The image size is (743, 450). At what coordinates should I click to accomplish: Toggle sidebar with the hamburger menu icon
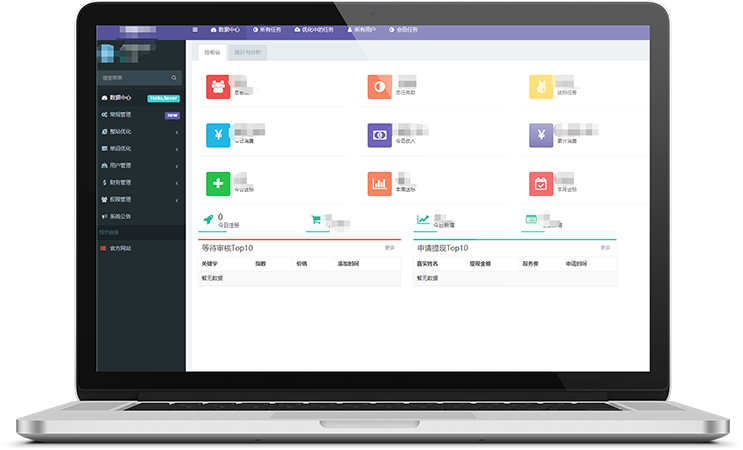click(x=194, y=30)
